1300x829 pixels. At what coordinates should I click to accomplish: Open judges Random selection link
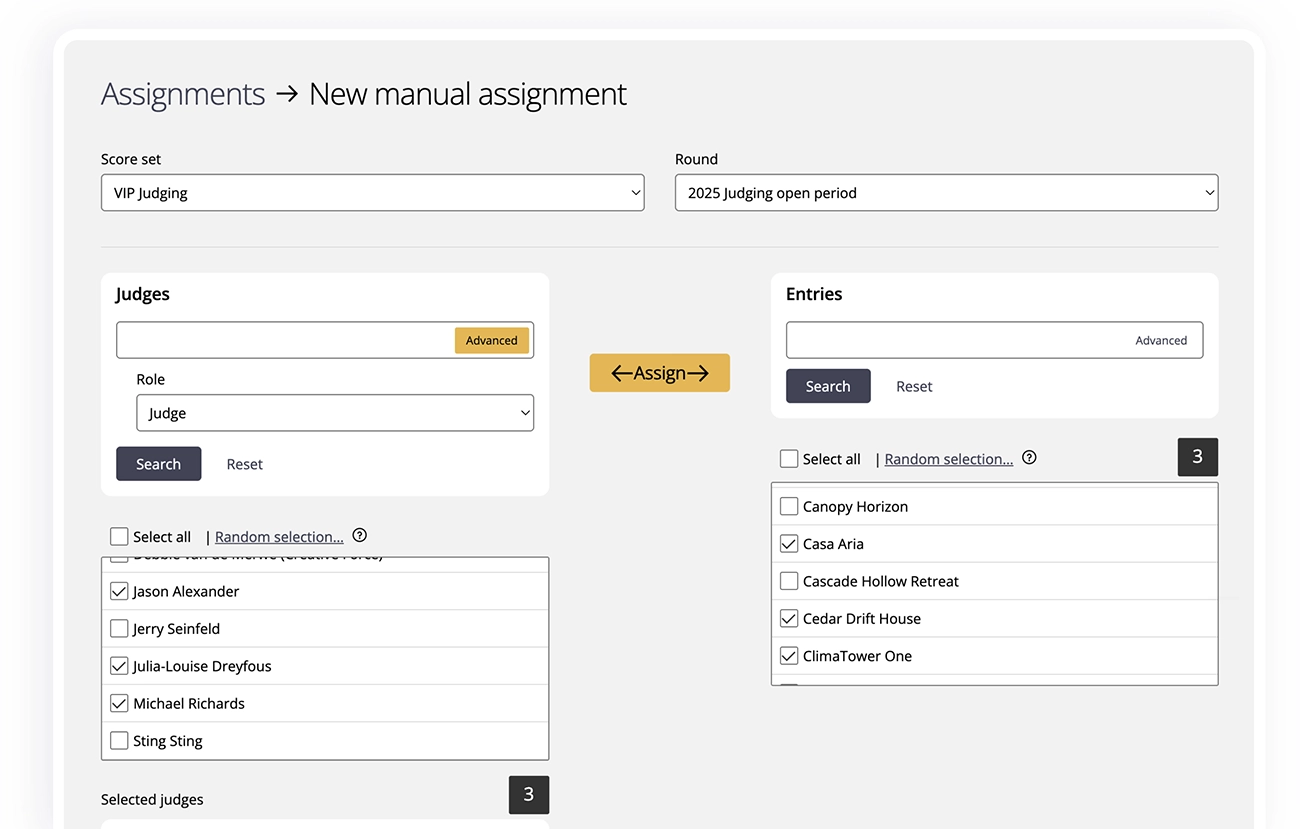279,537
